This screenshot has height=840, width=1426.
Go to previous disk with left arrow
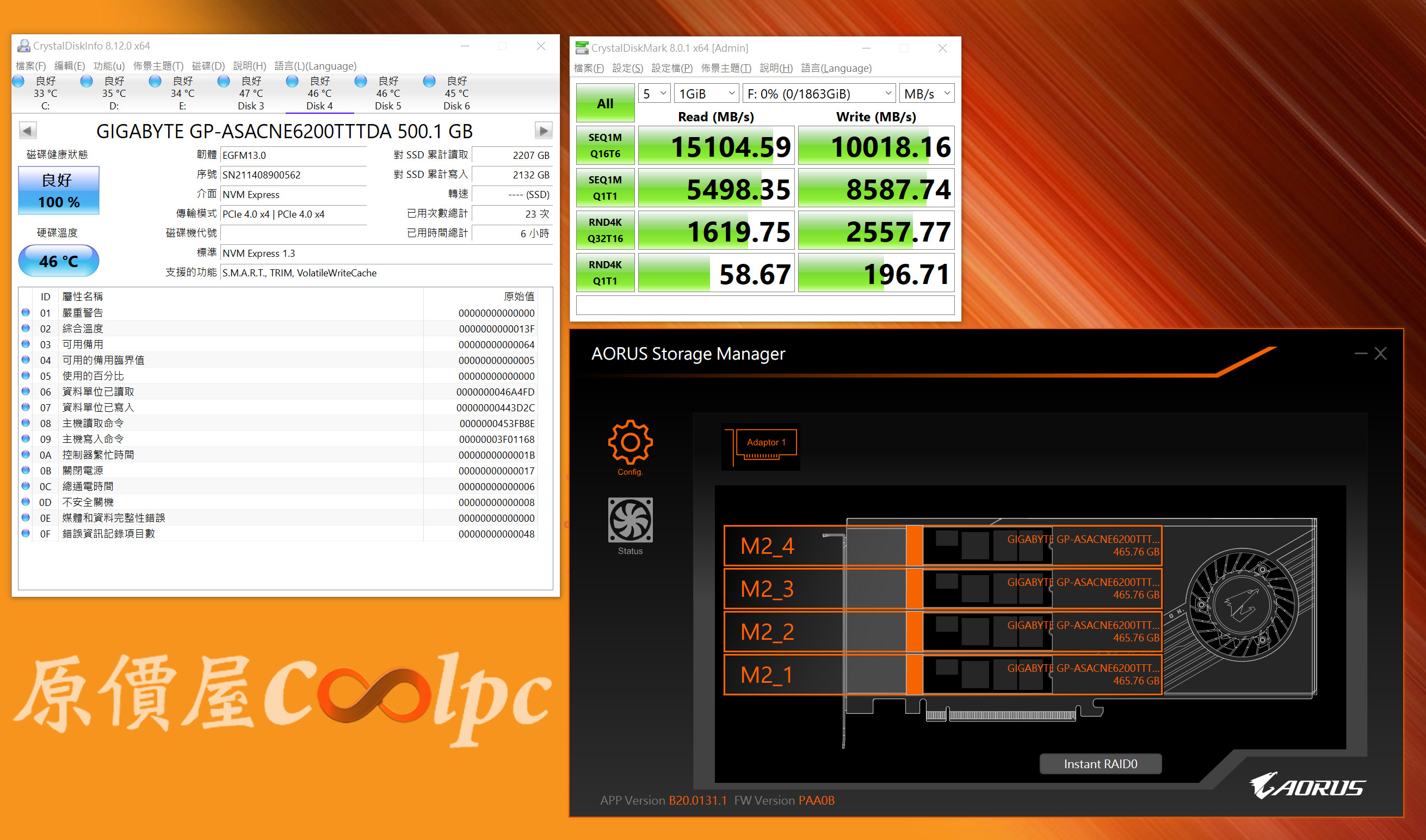27,131
